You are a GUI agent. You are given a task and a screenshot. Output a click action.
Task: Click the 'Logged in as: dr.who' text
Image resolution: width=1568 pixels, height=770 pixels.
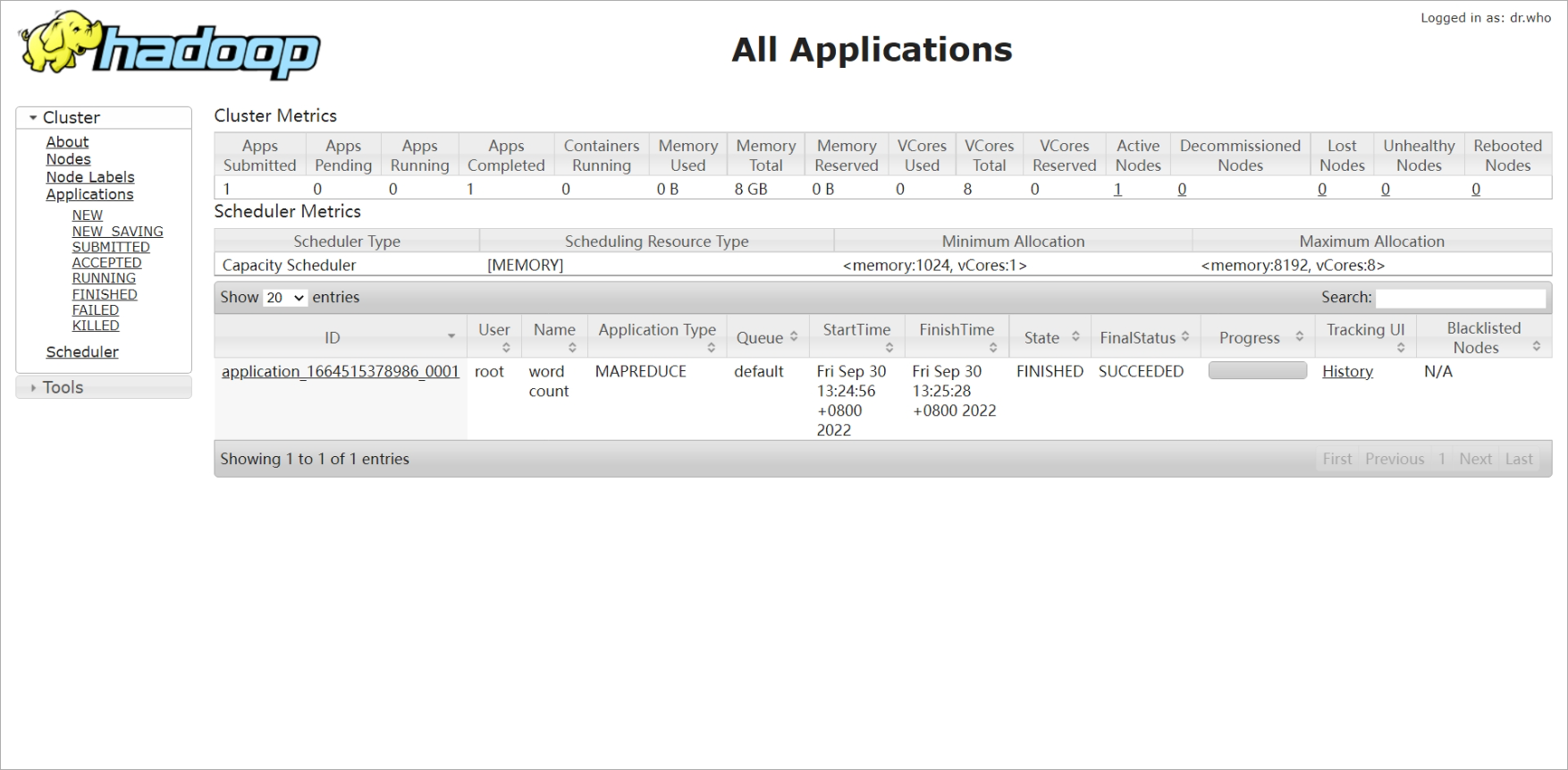tap(1486, 18)
